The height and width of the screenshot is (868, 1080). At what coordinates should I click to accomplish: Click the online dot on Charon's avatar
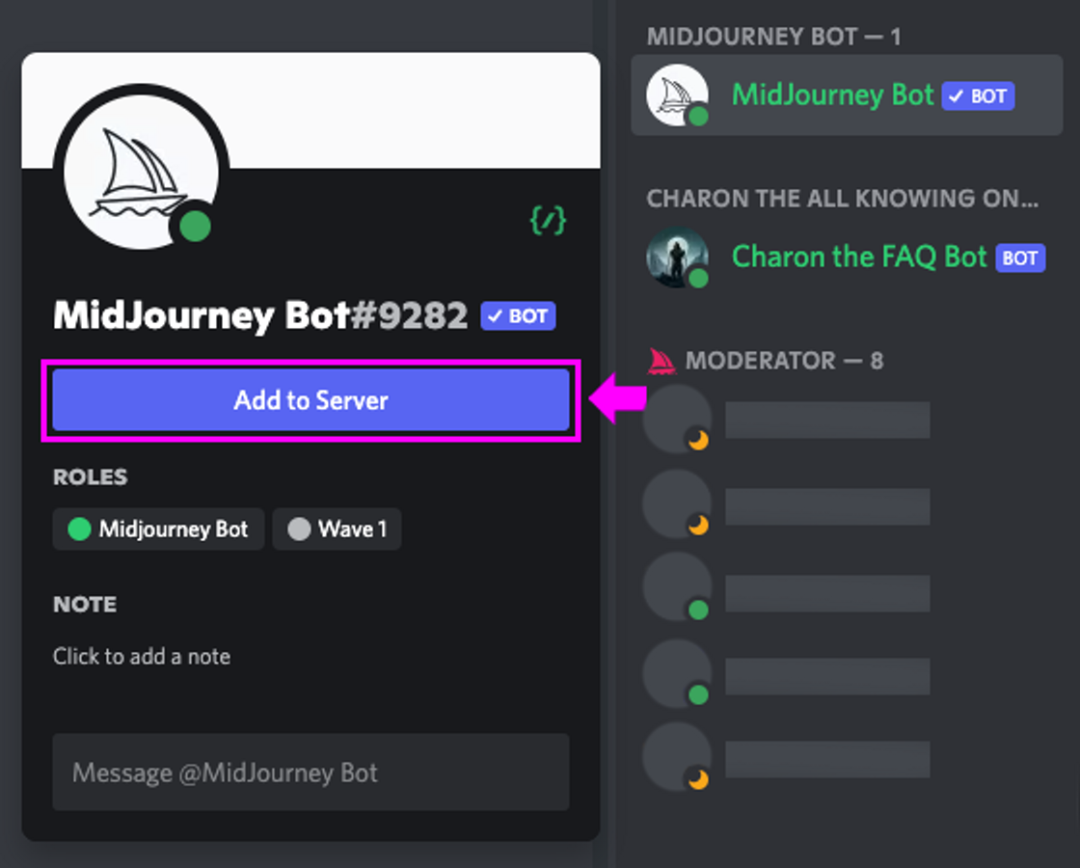tap(697, 277)
